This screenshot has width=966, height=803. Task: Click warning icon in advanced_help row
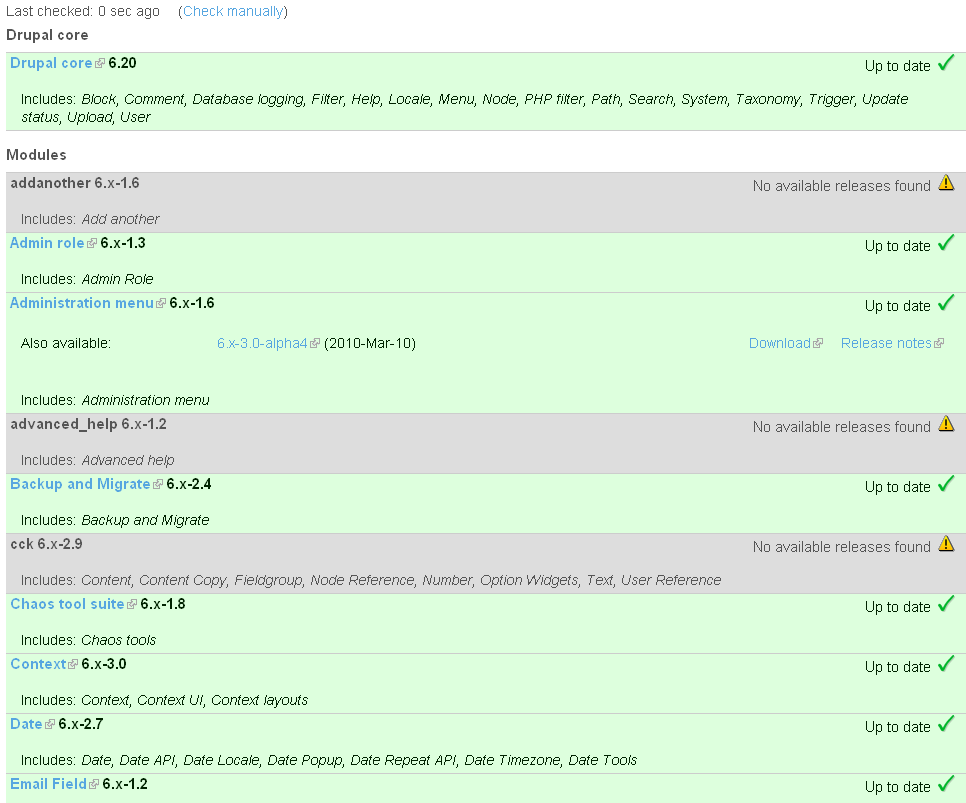click(946, 423)
